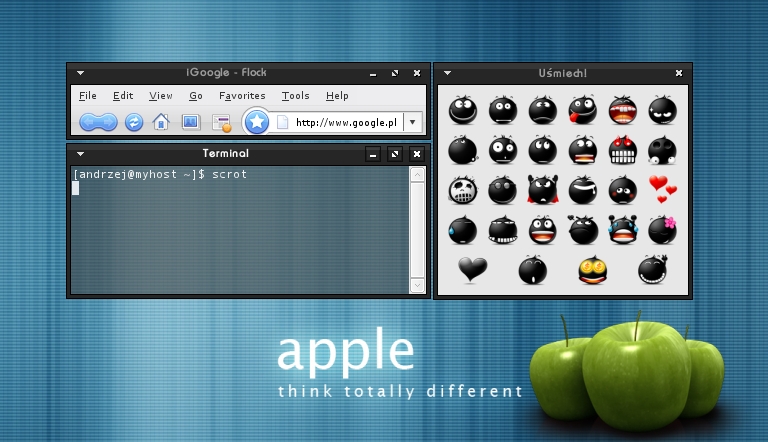The width and height of the screenshot is (768, 442).
Task: Select the sleepy smiley with a bubble
Action: click(462, 150)
